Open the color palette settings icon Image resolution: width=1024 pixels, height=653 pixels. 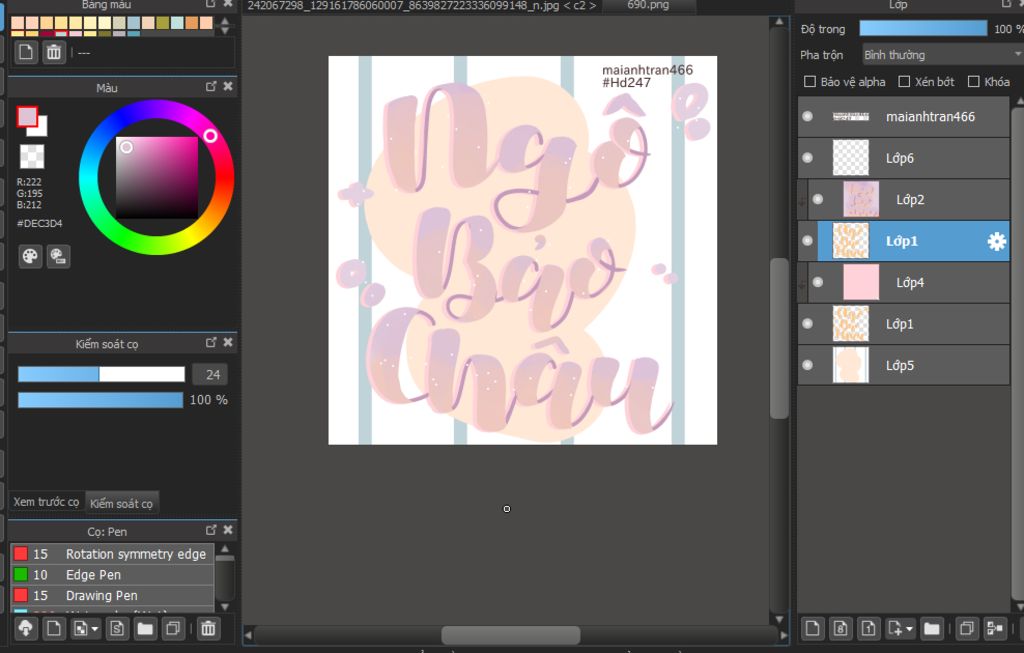click(x=30, y=256)
